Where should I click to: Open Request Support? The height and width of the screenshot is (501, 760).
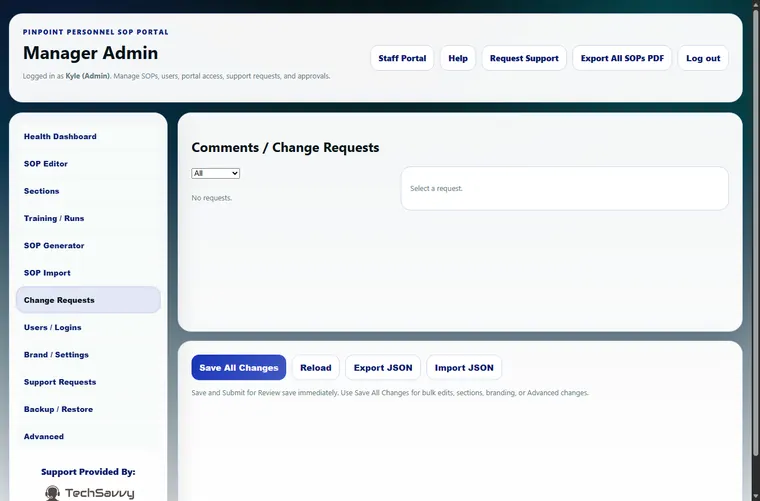pos(524,58)
